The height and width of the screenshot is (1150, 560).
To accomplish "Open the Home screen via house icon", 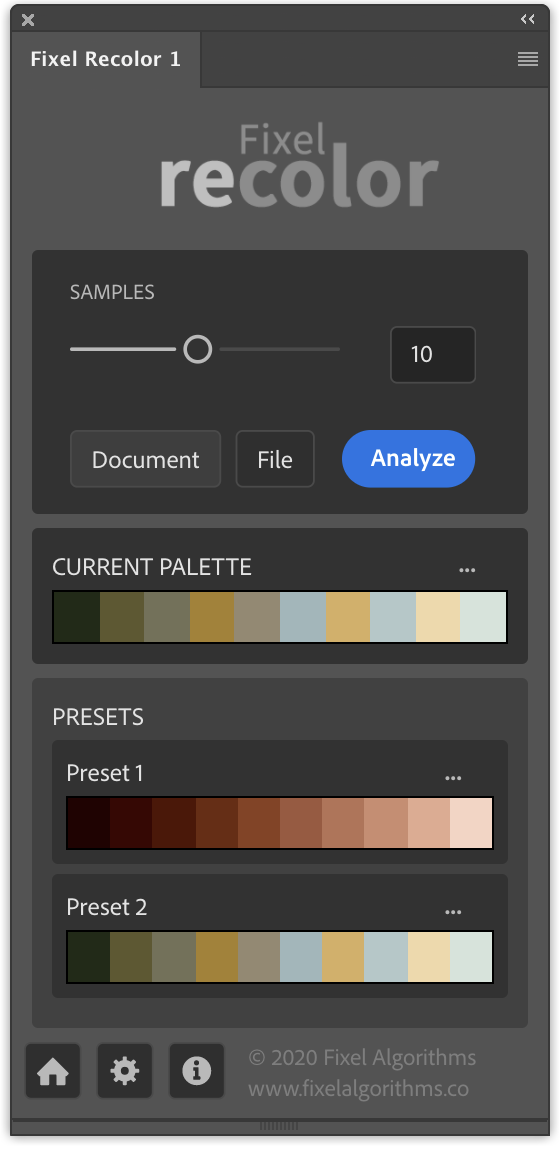I will pyautogui.click(x=53, y=1072).
